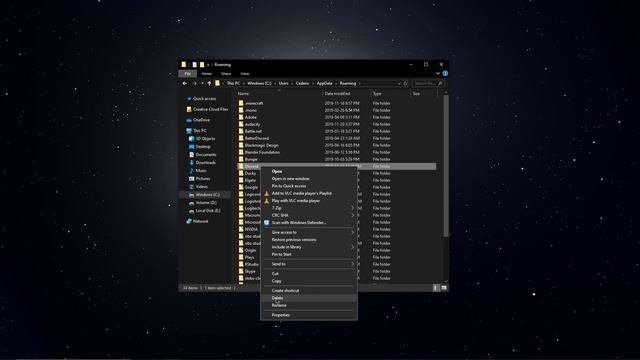The width and height of the screenshot is (640, 360).
Task: Click the VLC cone icon beside Add to Playlist
Action: coord(267,193)
